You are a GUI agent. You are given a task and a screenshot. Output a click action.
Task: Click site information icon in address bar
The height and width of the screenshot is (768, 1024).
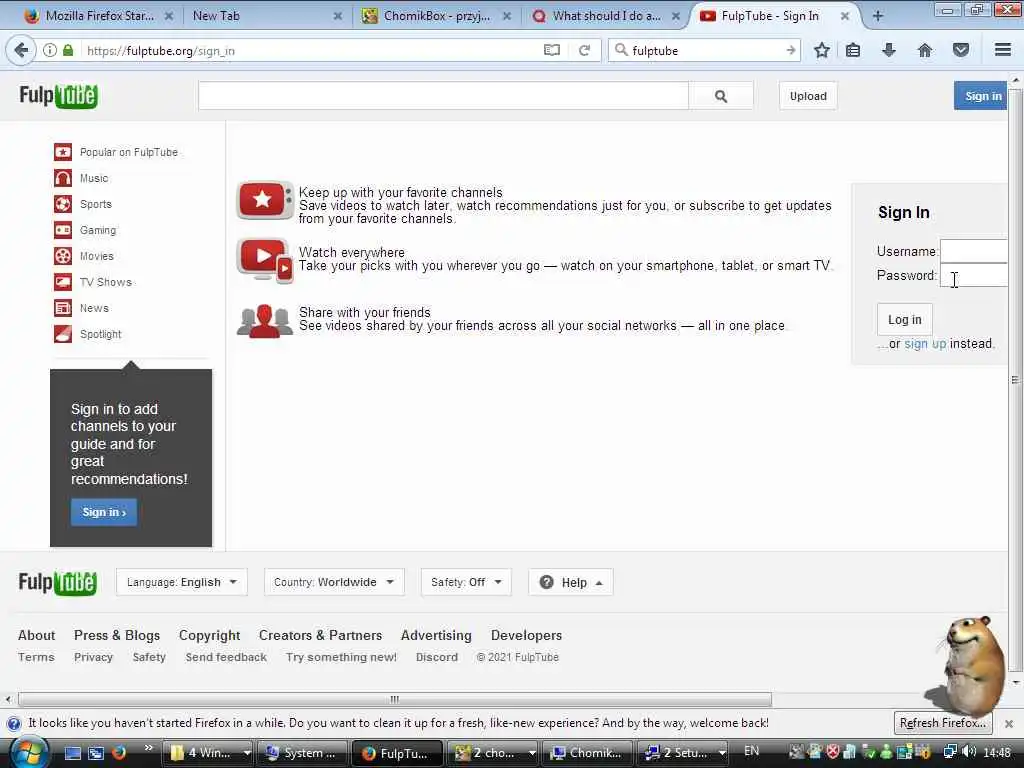coord(50,50)
